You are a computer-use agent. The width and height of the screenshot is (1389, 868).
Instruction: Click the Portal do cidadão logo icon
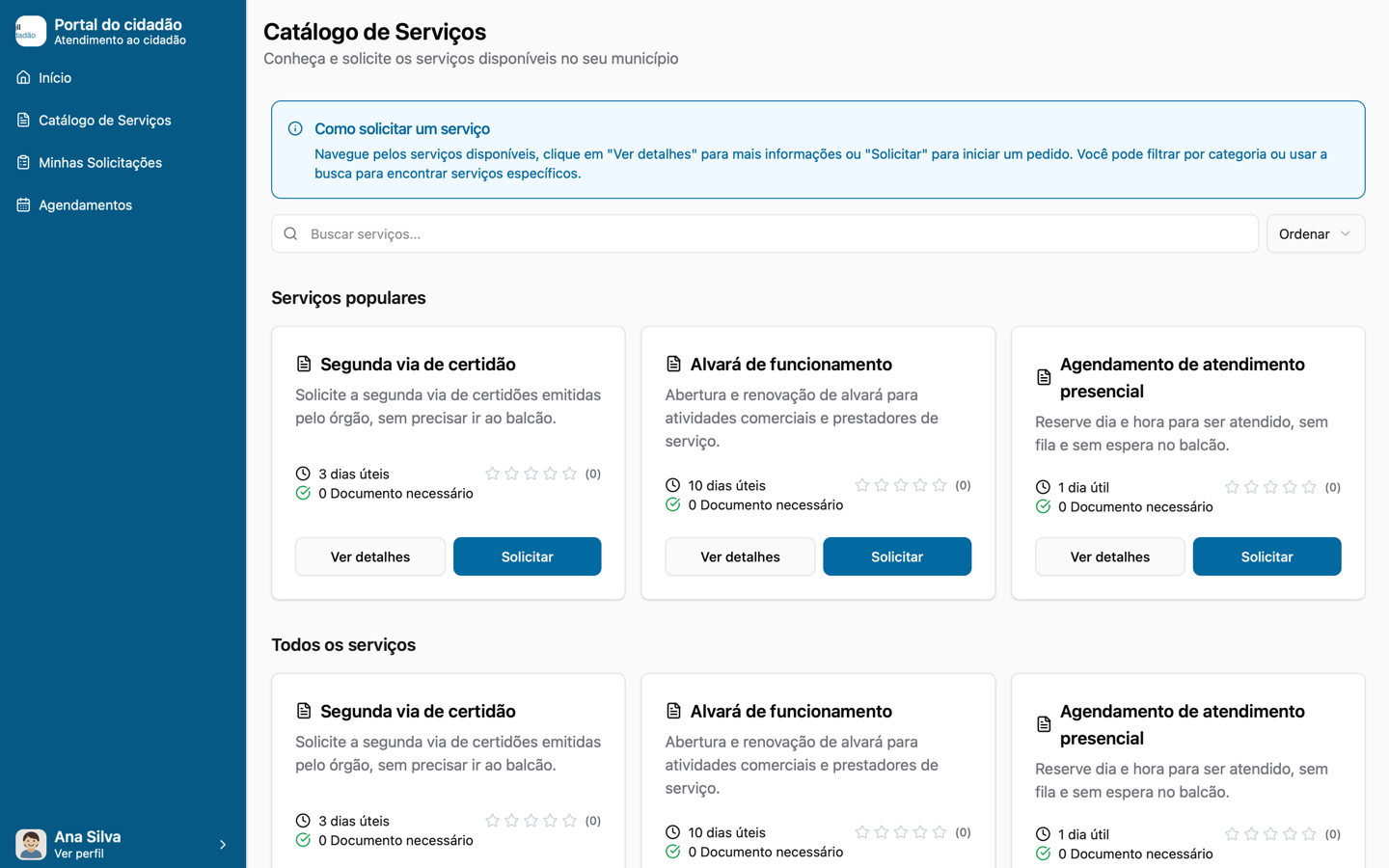point(31,31)
